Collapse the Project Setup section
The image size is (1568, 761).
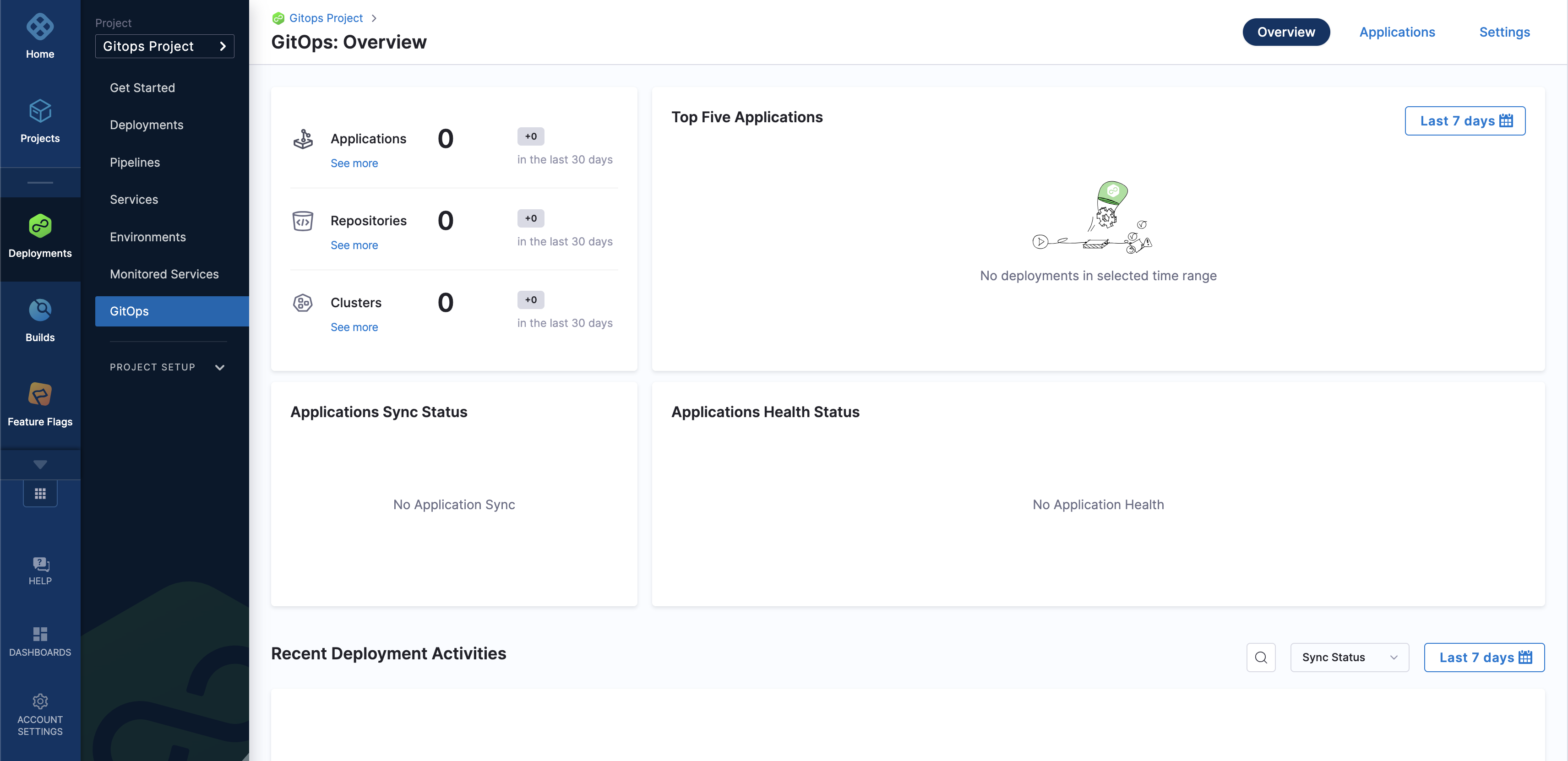(x=219, y=367)
